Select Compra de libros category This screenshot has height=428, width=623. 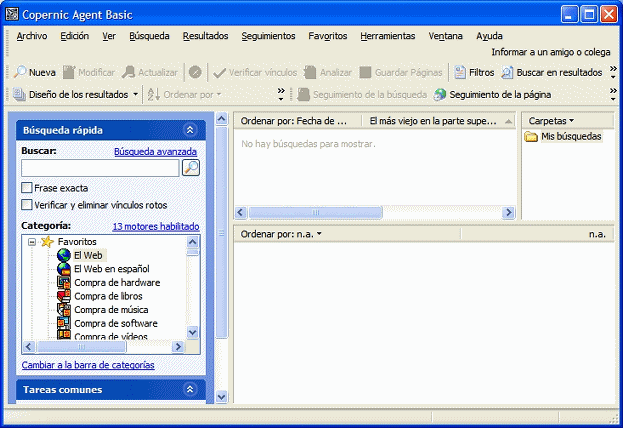tap(64, 296)
